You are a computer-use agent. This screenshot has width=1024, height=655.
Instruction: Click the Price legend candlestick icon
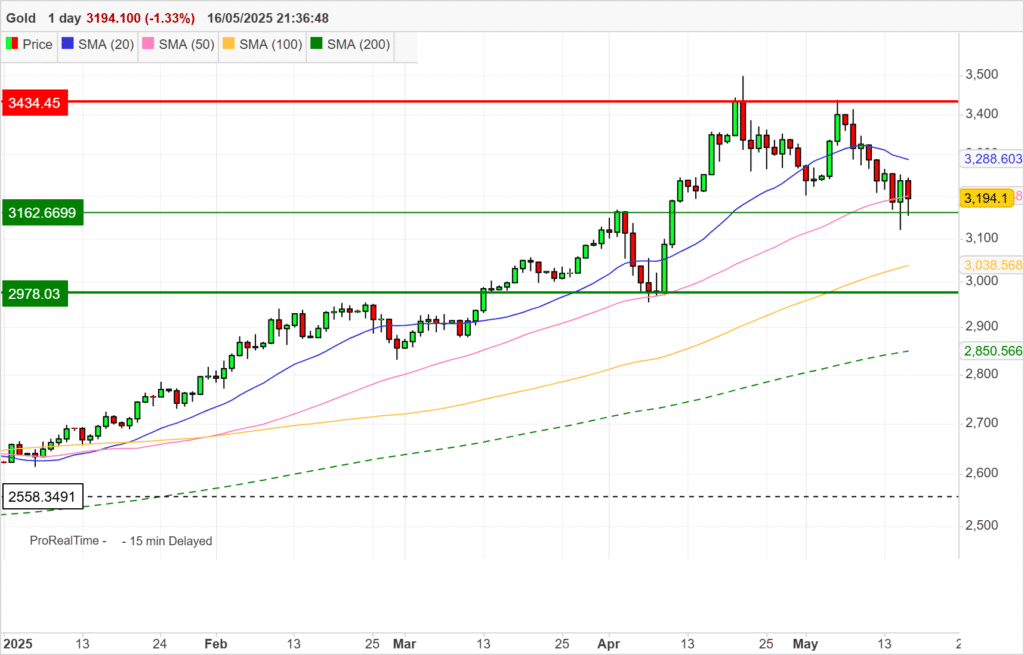point(13,44)
